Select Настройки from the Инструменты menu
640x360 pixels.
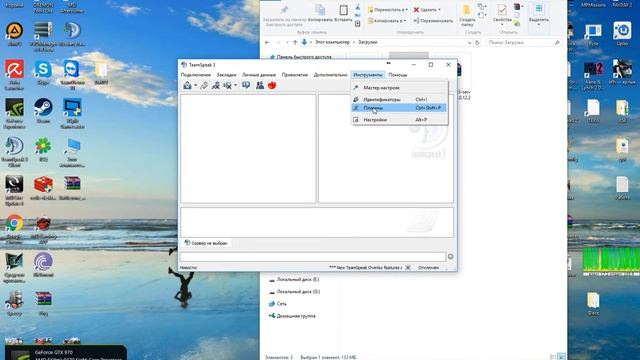pos(400,120)
